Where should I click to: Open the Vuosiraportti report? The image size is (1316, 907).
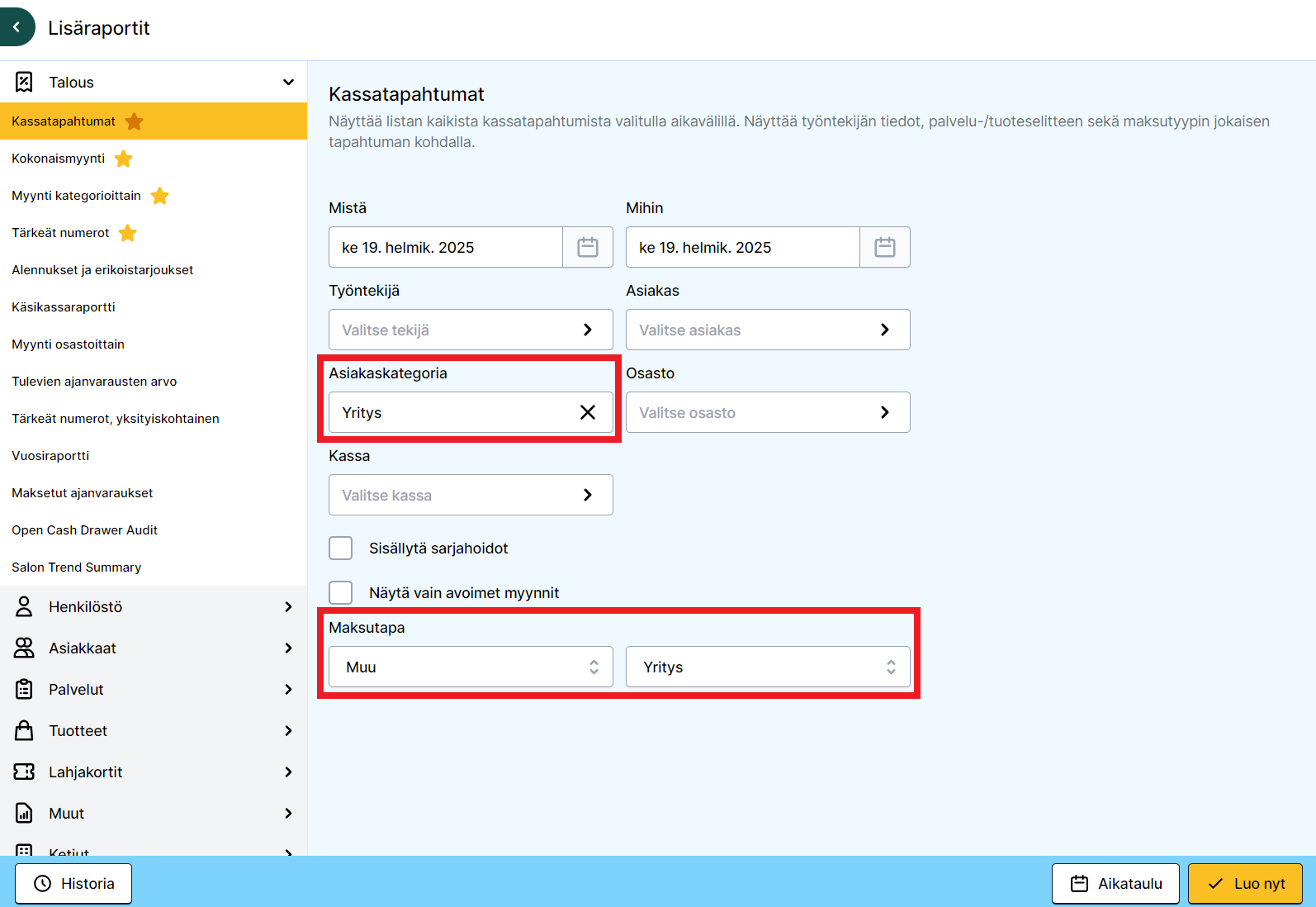(x=154, y=456)
